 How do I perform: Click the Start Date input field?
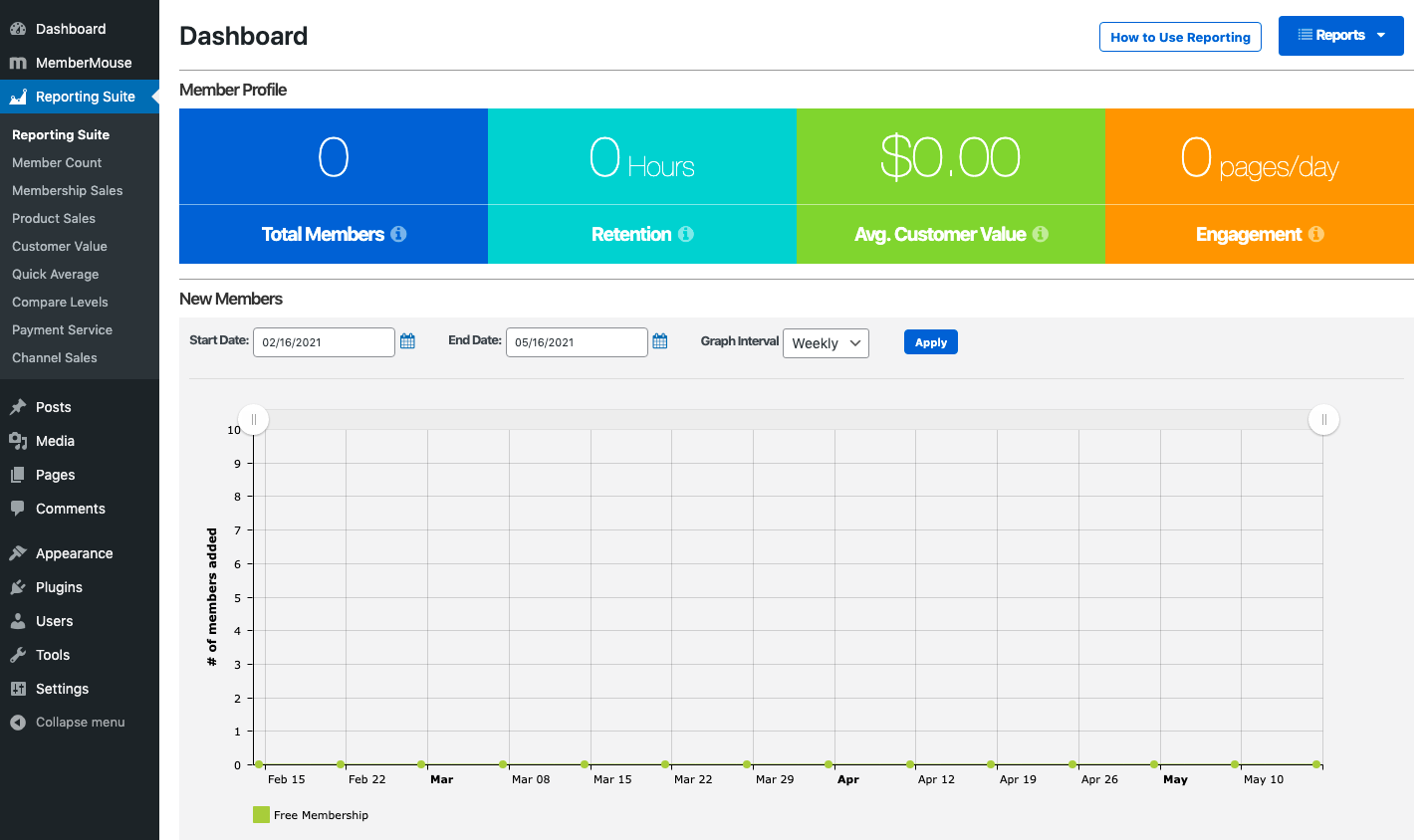[x=324, y=342]
